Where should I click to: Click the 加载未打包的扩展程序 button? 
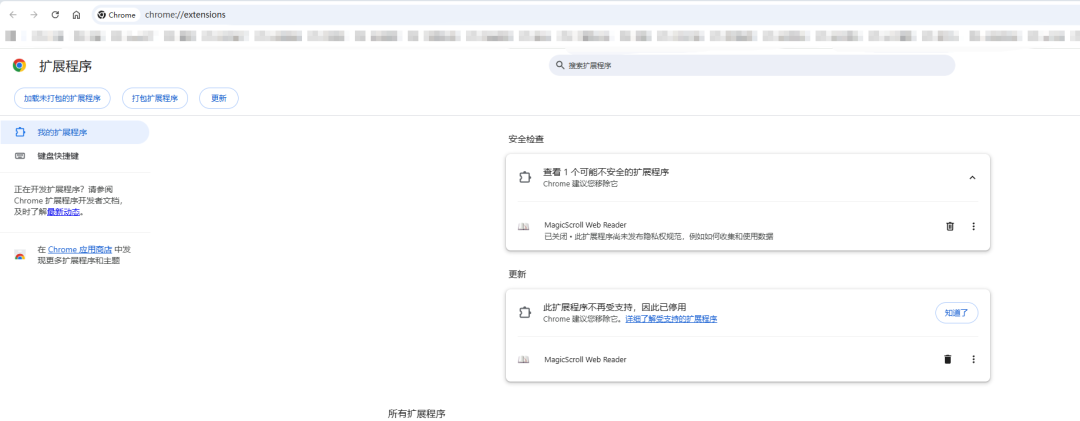point(62,98)
